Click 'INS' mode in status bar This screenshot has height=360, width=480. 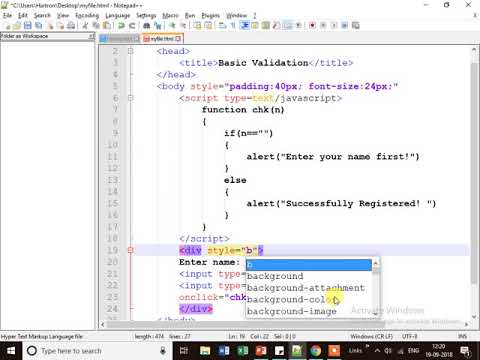click(462, 336)
